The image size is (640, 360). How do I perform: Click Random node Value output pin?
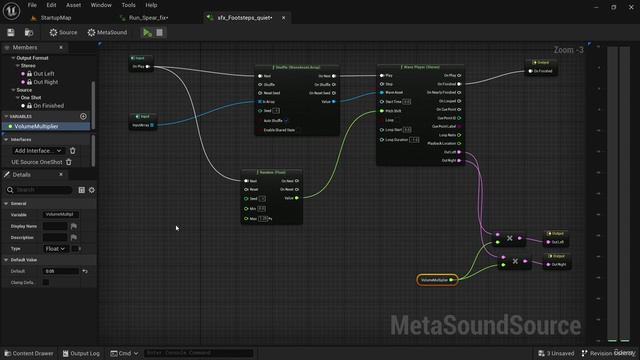pyautogui.click(x=297, y=198)
